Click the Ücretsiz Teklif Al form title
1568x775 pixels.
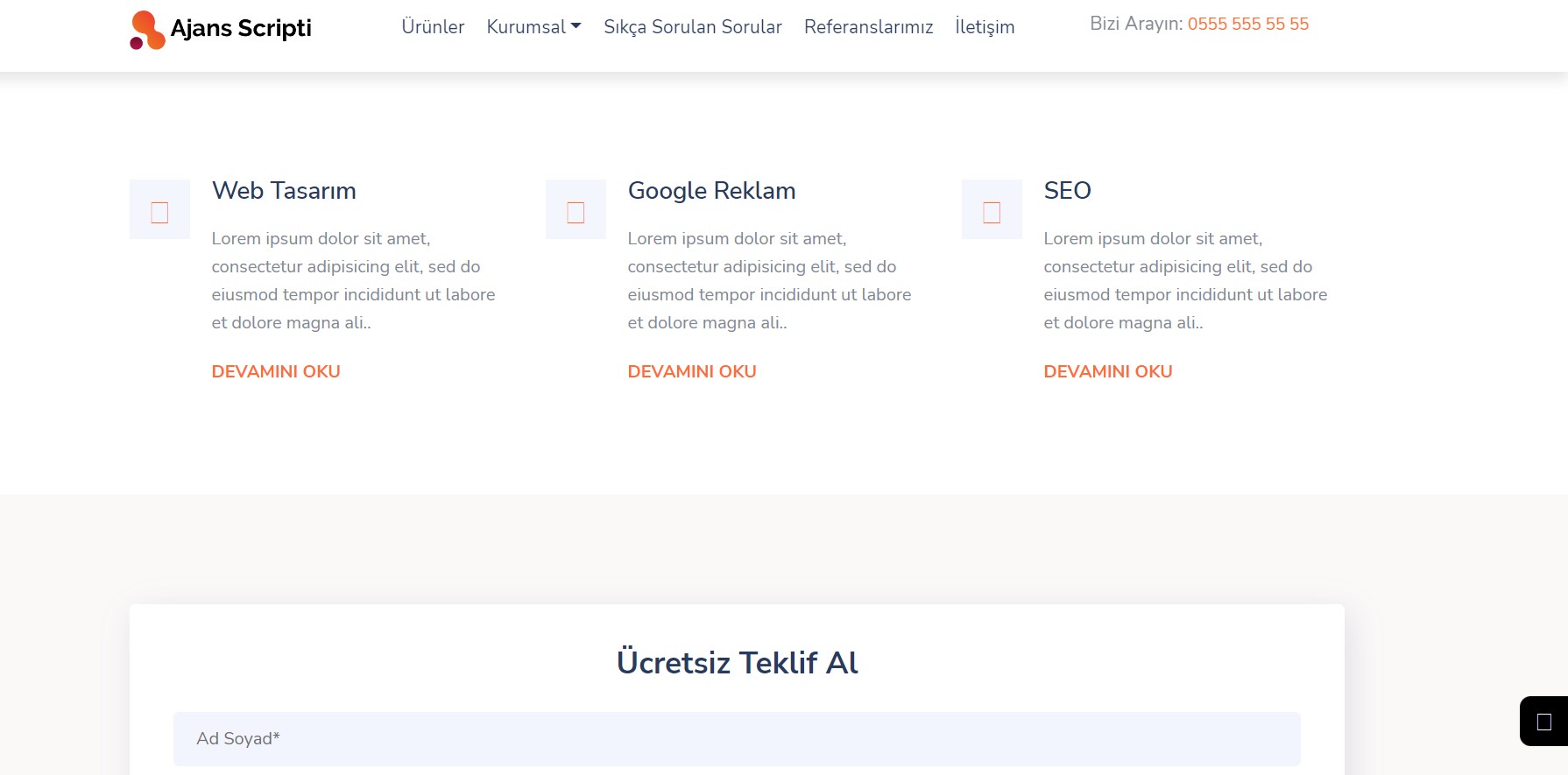pos(737,663)
